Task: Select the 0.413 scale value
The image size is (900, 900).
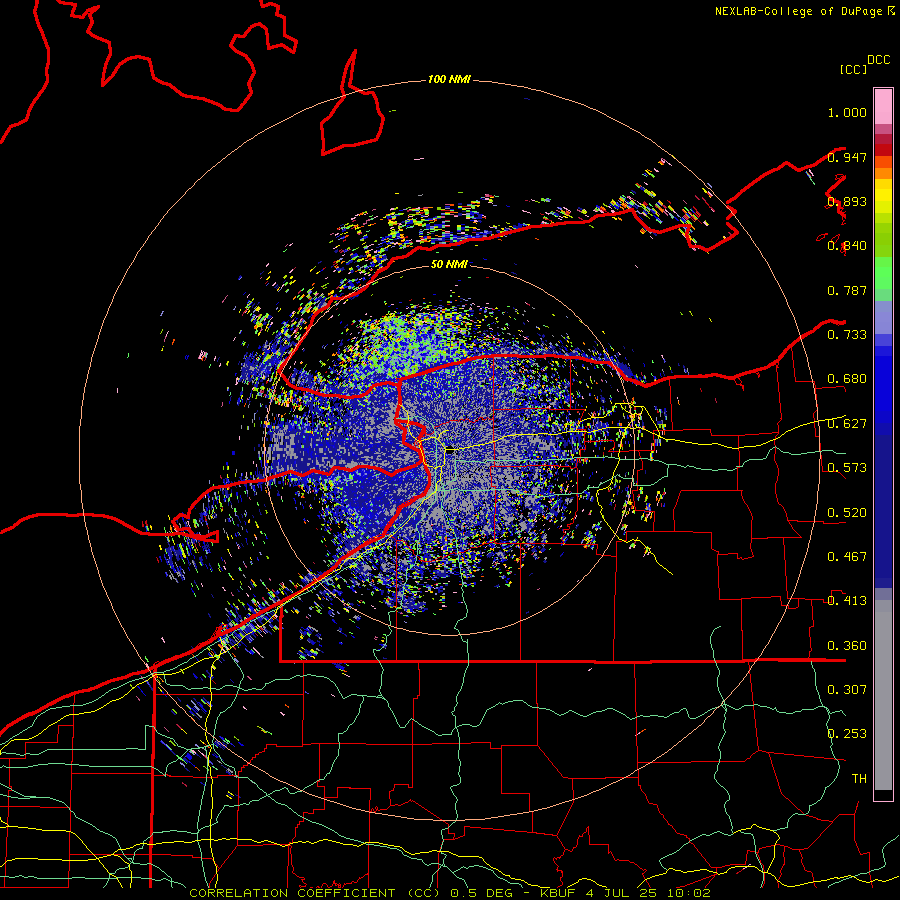Action: point(847,601)
